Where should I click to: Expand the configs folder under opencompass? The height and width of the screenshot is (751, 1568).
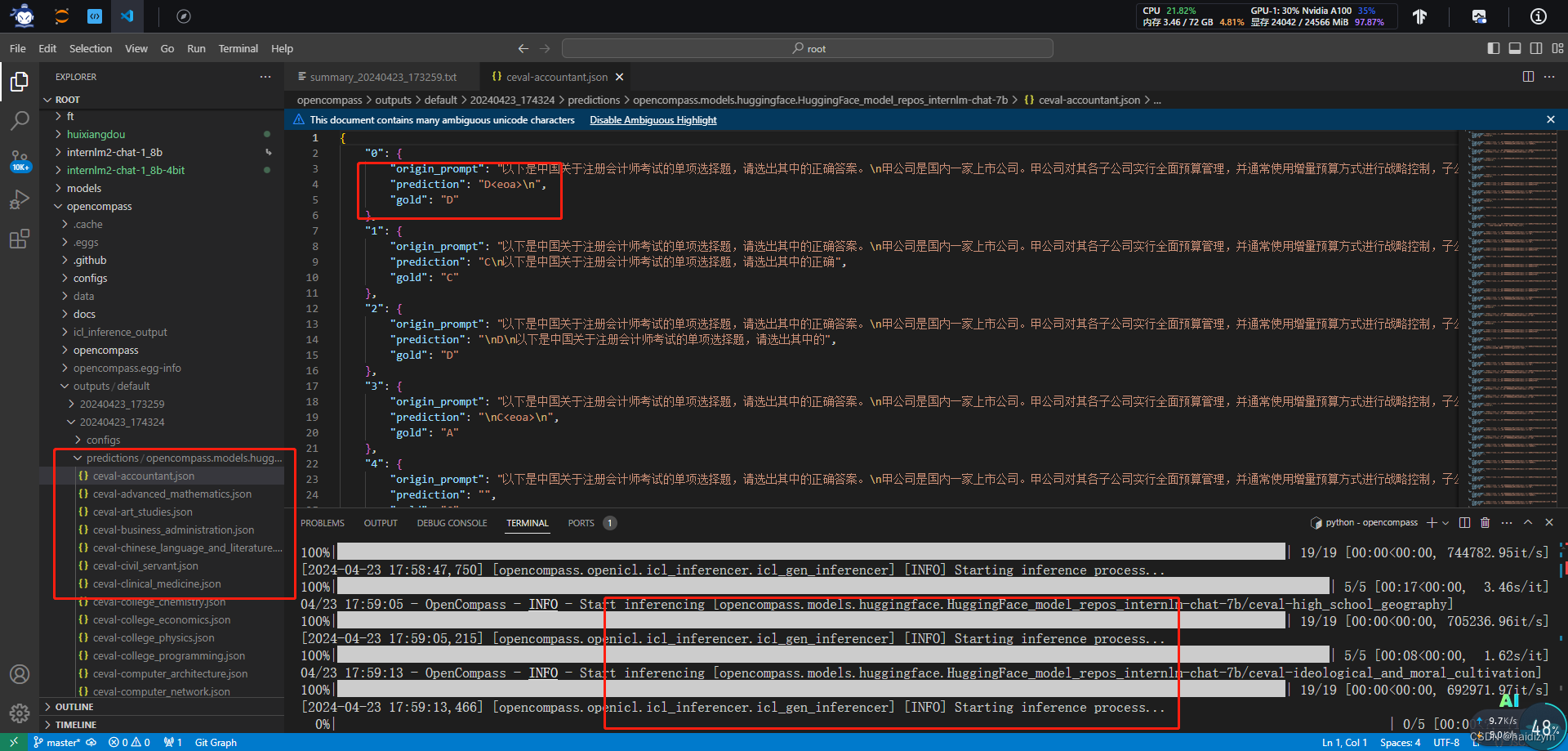(x=162, y=278)
